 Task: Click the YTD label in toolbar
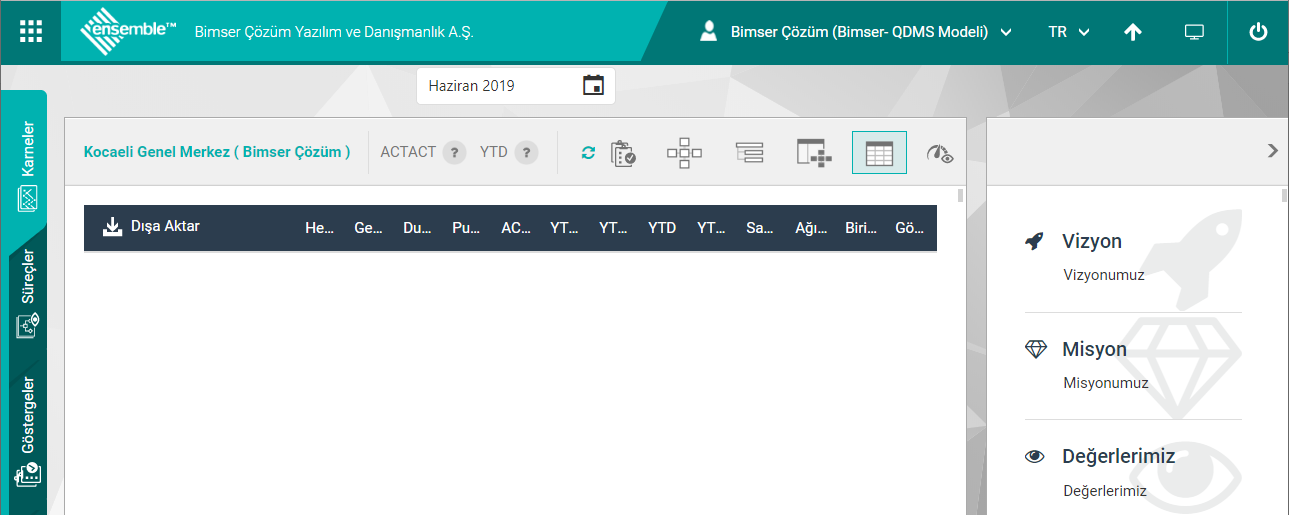pyautogui.click(x=494, y=152)
